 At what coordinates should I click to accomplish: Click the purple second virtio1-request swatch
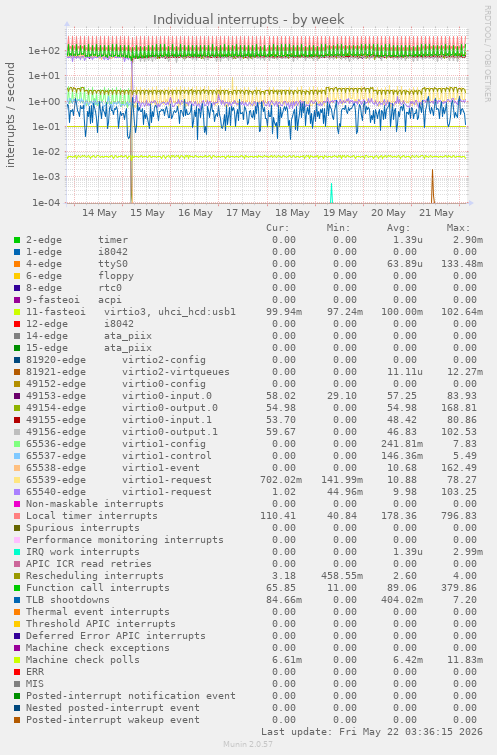17,492
